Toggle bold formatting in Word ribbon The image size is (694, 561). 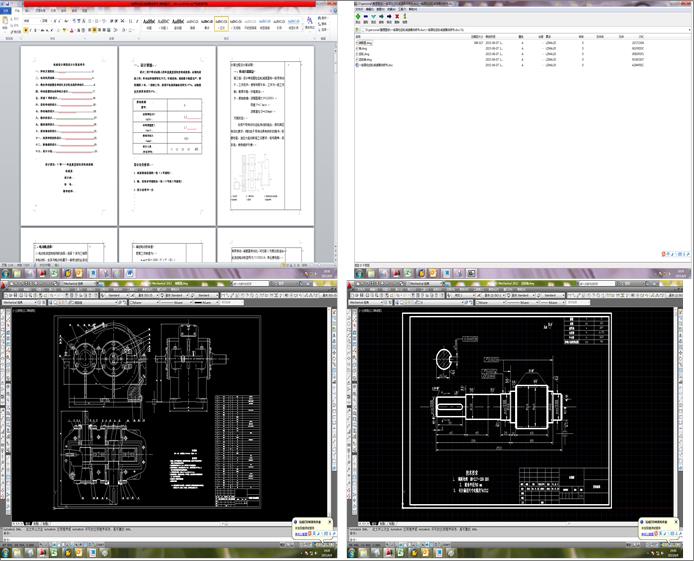(x=26, y=30)
